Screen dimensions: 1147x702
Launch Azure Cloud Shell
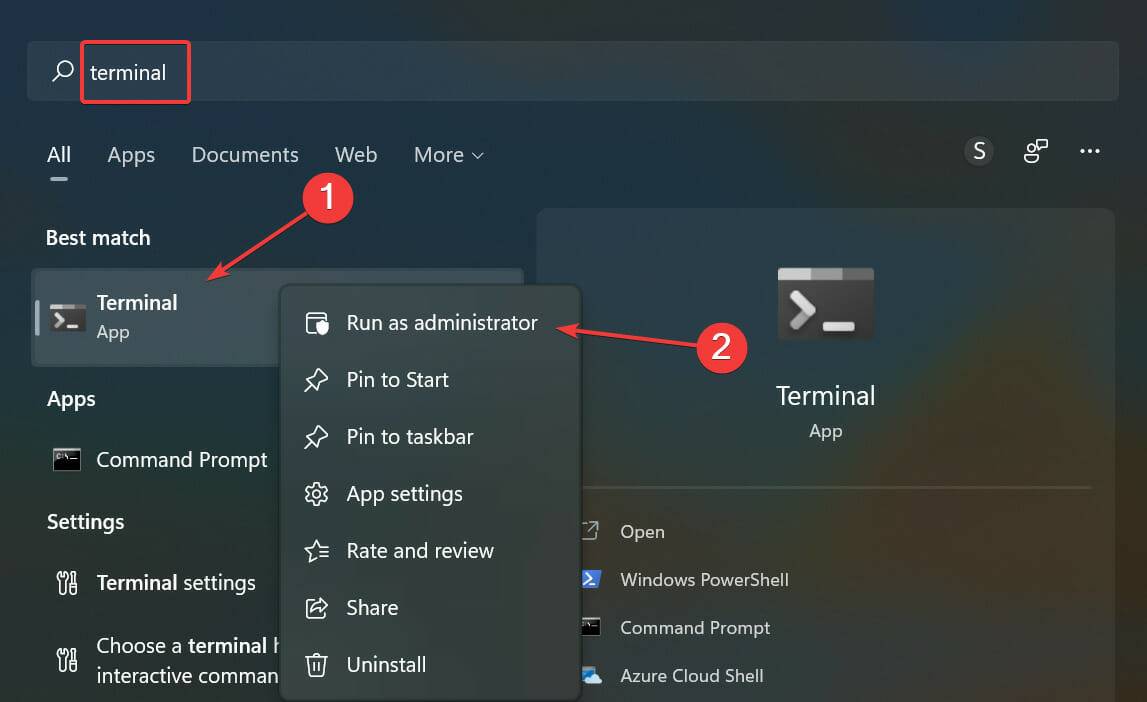click(692, 675)
